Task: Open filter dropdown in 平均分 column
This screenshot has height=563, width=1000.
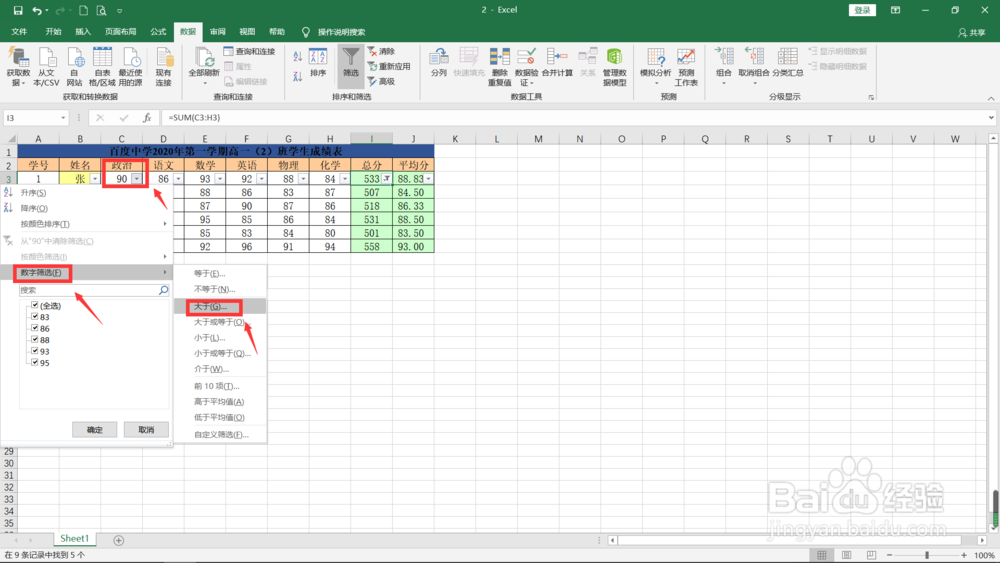Action: click(429, 179)
